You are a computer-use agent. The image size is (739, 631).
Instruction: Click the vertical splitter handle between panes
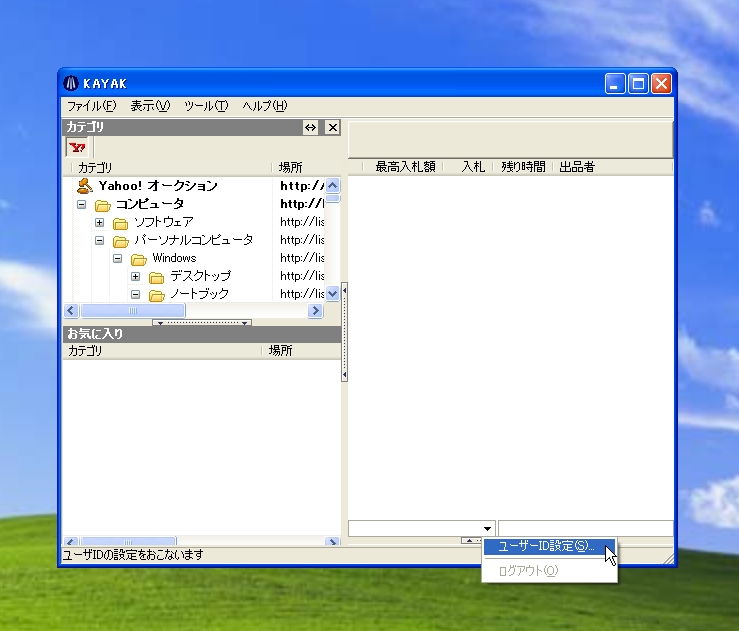[345, 332]
